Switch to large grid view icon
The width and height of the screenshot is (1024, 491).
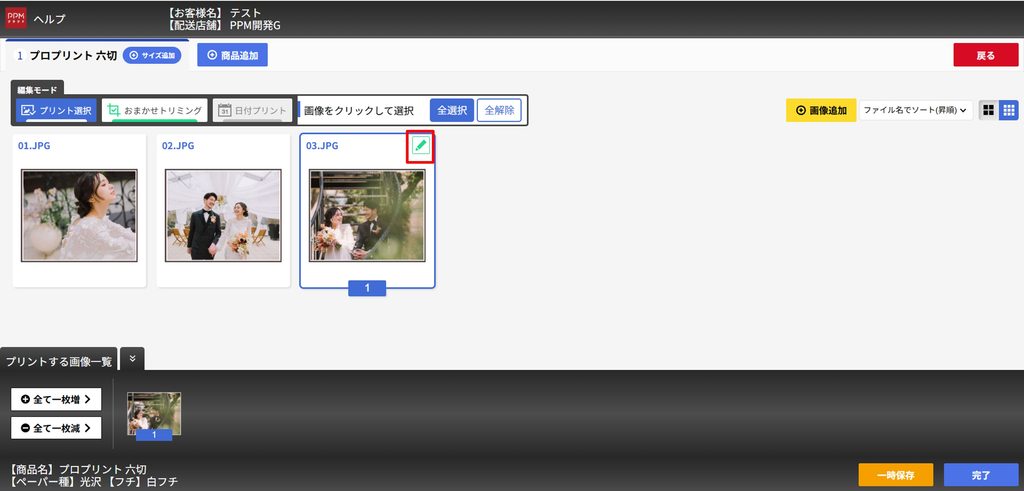988,110
